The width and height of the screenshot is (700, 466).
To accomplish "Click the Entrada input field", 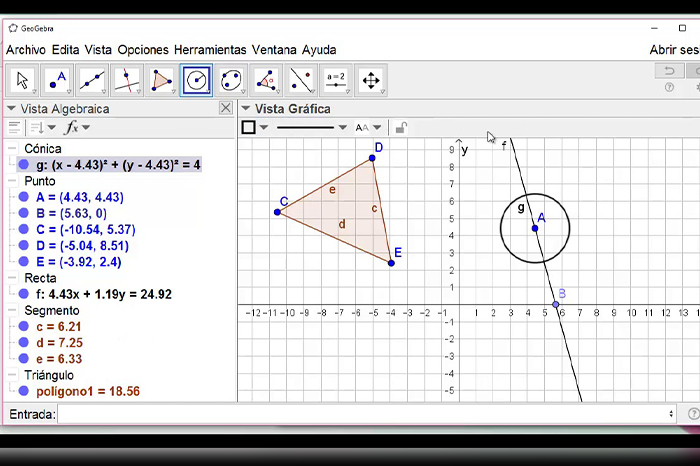I will pos(365,414).
